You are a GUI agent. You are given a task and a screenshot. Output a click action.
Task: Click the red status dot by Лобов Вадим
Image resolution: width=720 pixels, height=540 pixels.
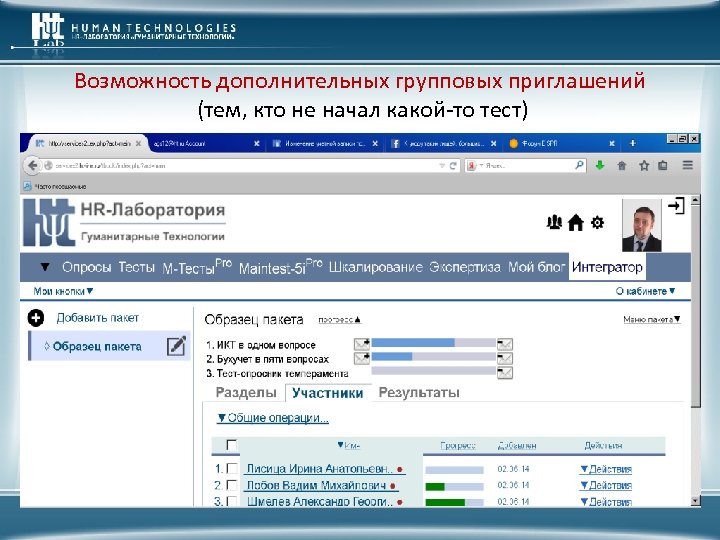[x=393, y=486]
